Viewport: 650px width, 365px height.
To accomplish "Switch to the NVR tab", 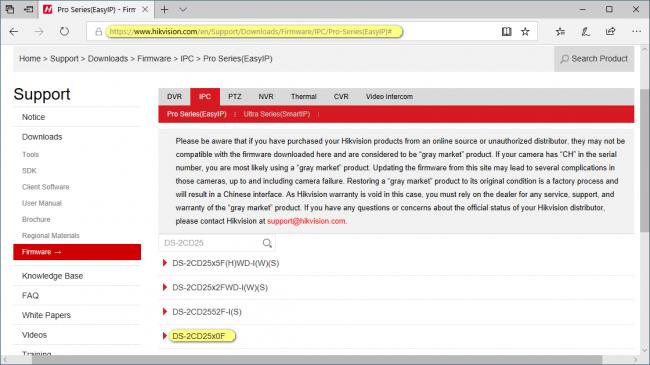I will (266, 97).
